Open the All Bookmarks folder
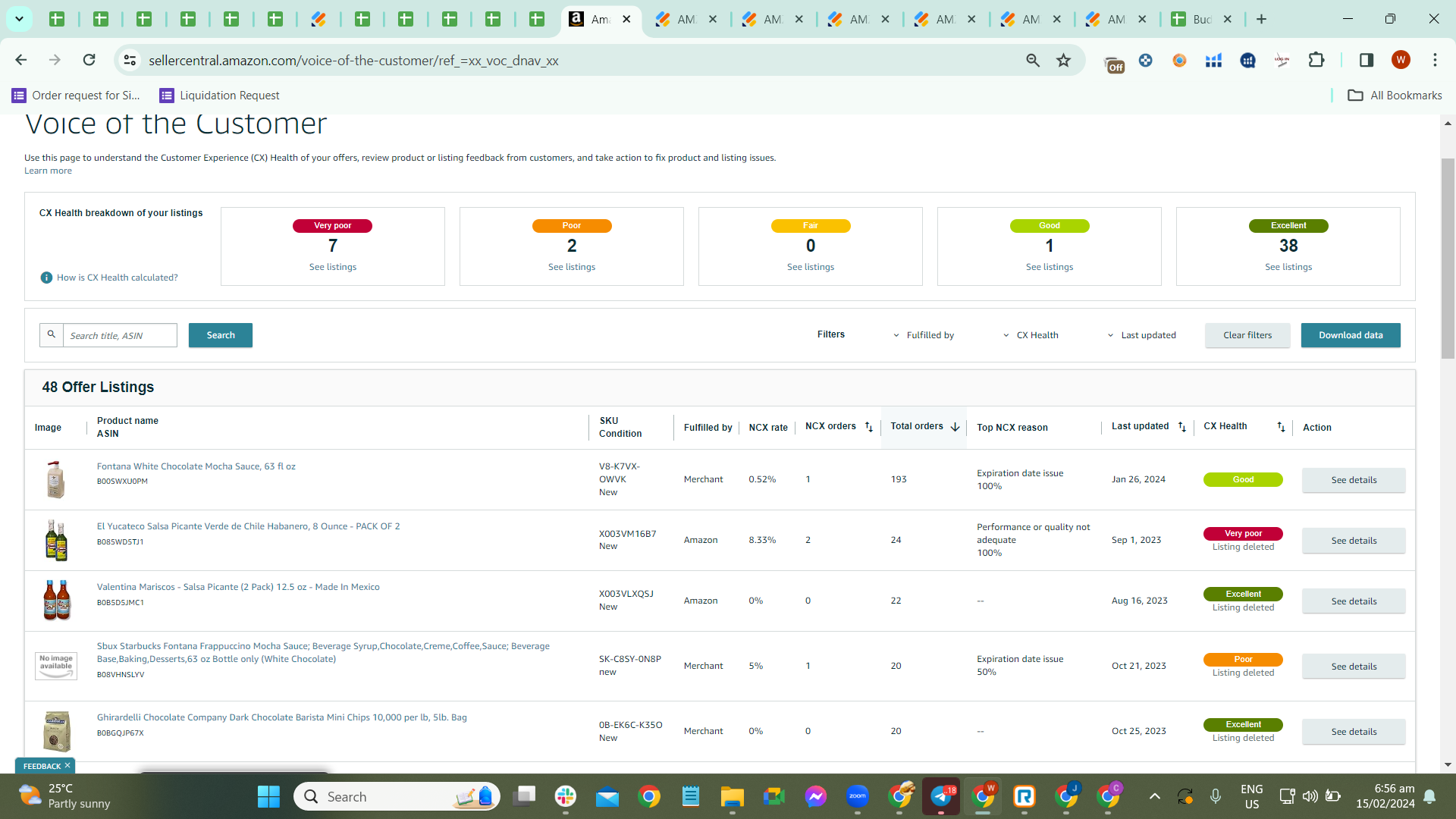The height and width of the screenshot is (819, 1456). pos(1395,96)
